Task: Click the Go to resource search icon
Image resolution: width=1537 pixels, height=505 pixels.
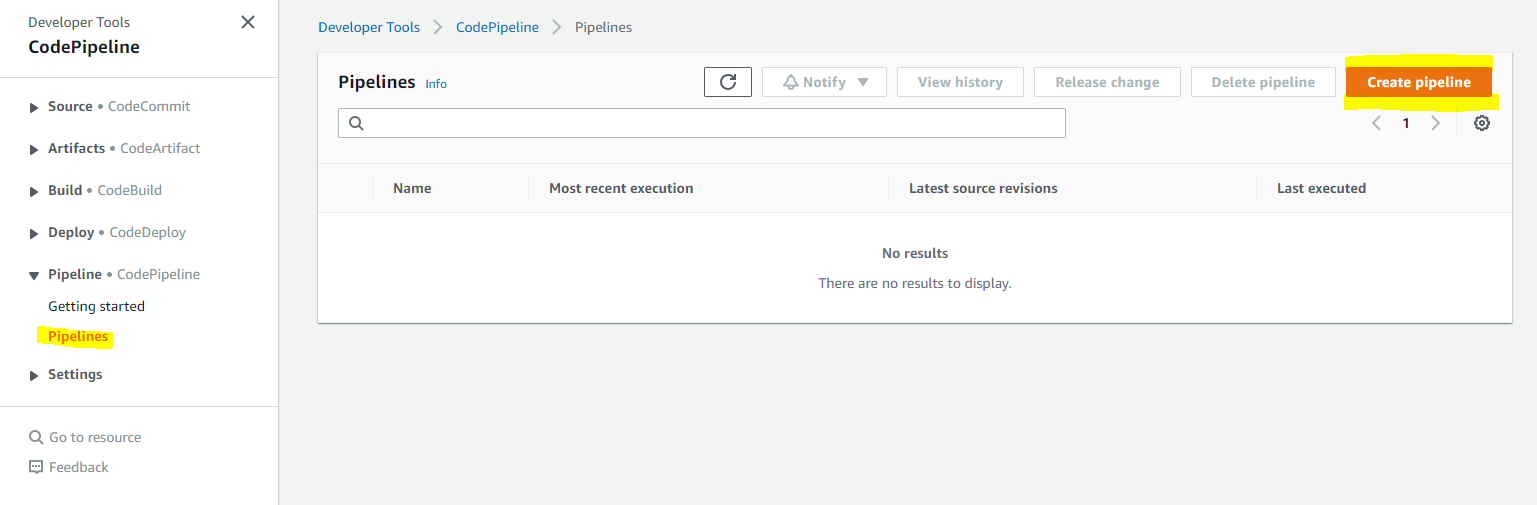Action: click(x=37, y=437)
